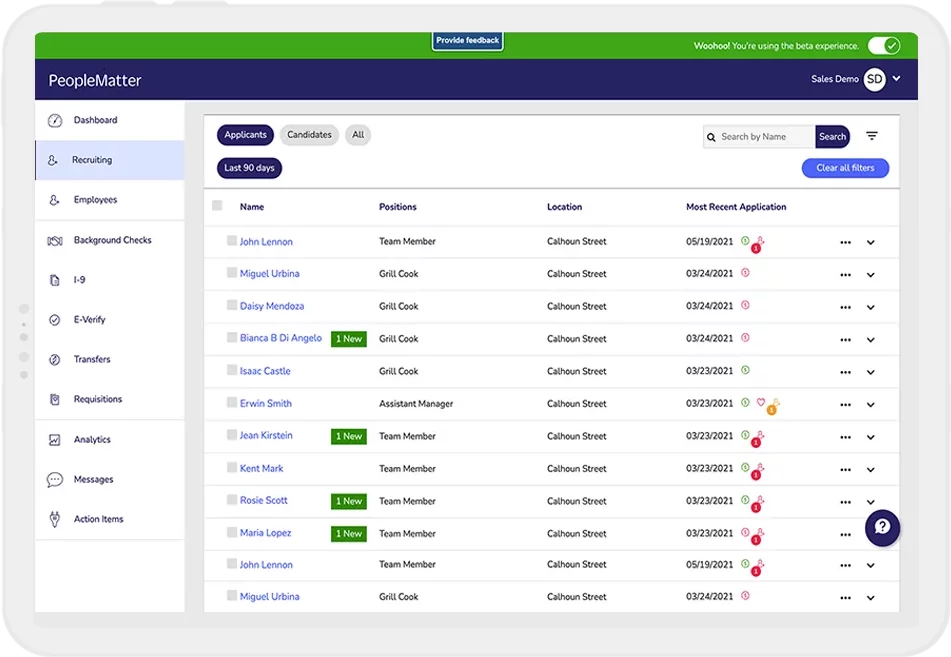Click the help question mark bubble

point(882,528)
